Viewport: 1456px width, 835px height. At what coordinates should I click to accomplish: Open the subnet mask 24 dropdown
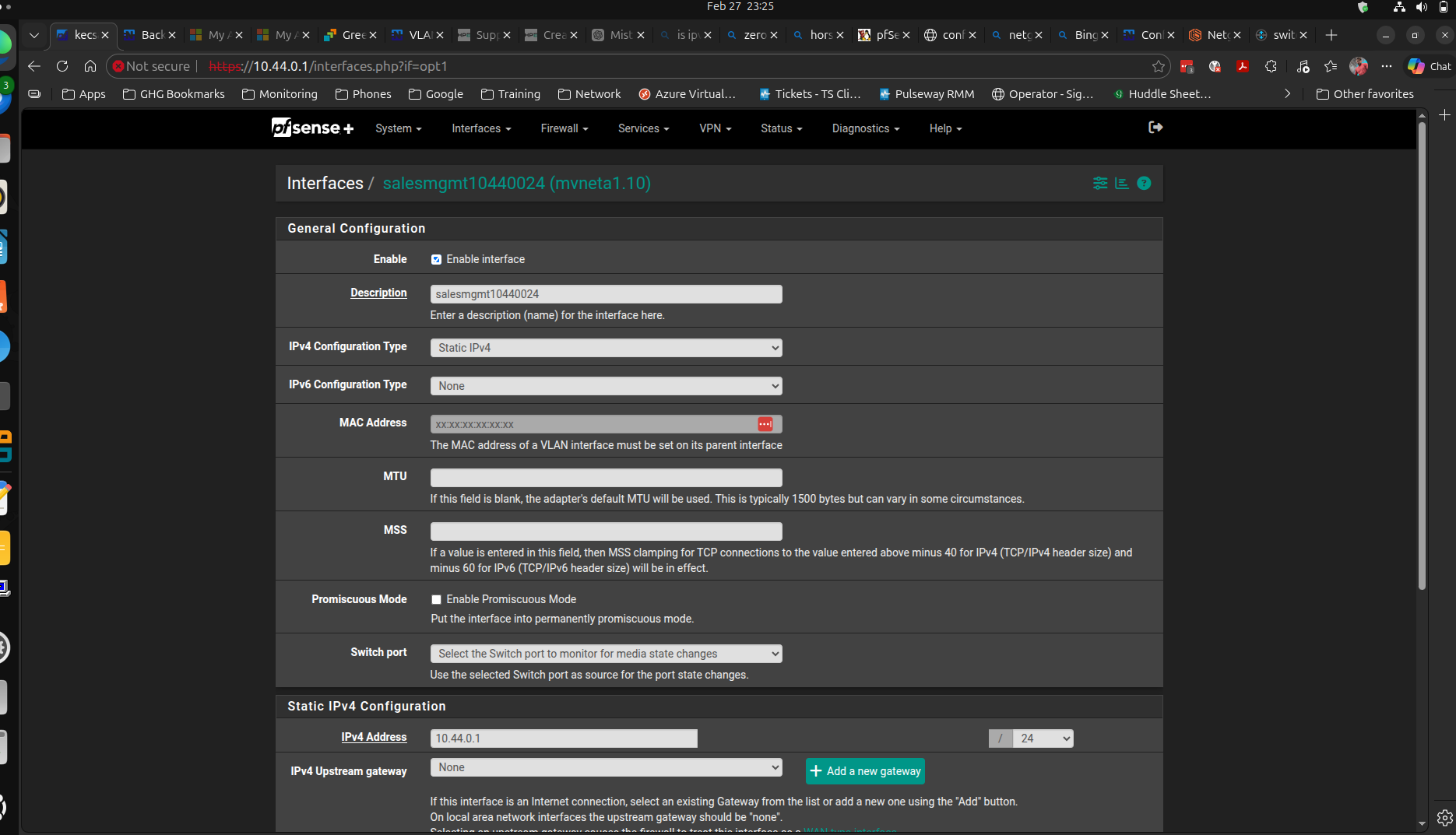[1043, 739]
